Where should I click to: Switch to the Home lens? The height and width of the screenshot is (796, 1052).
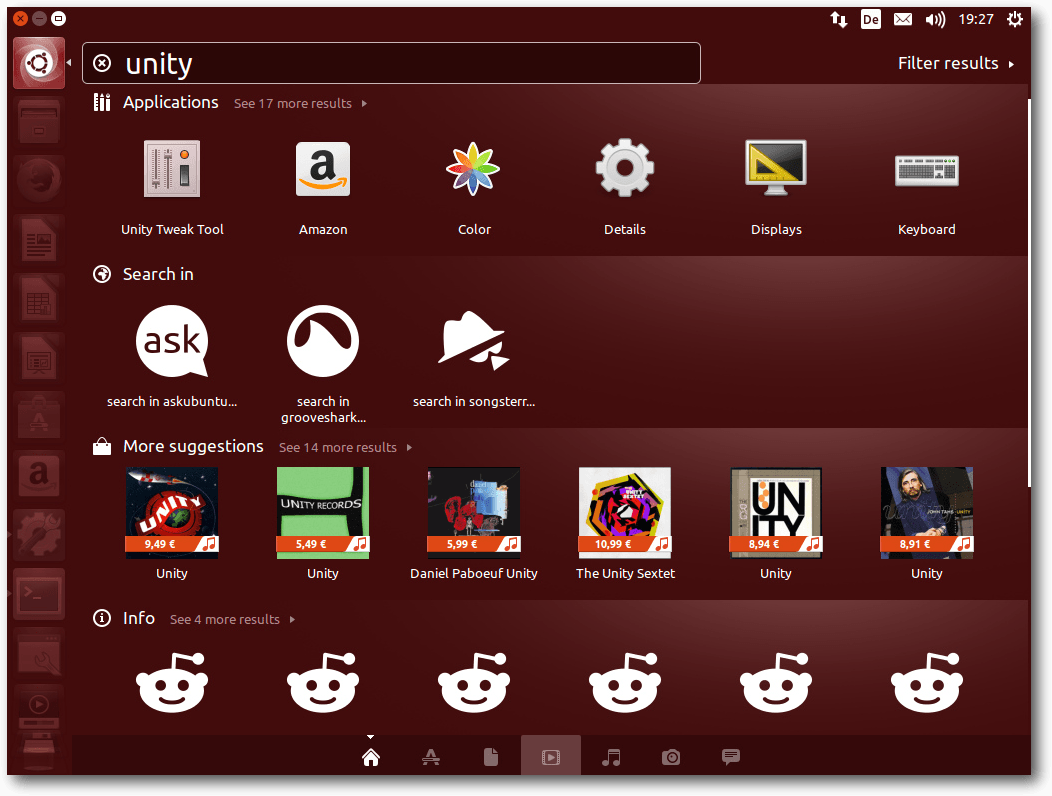pos(370,757)
